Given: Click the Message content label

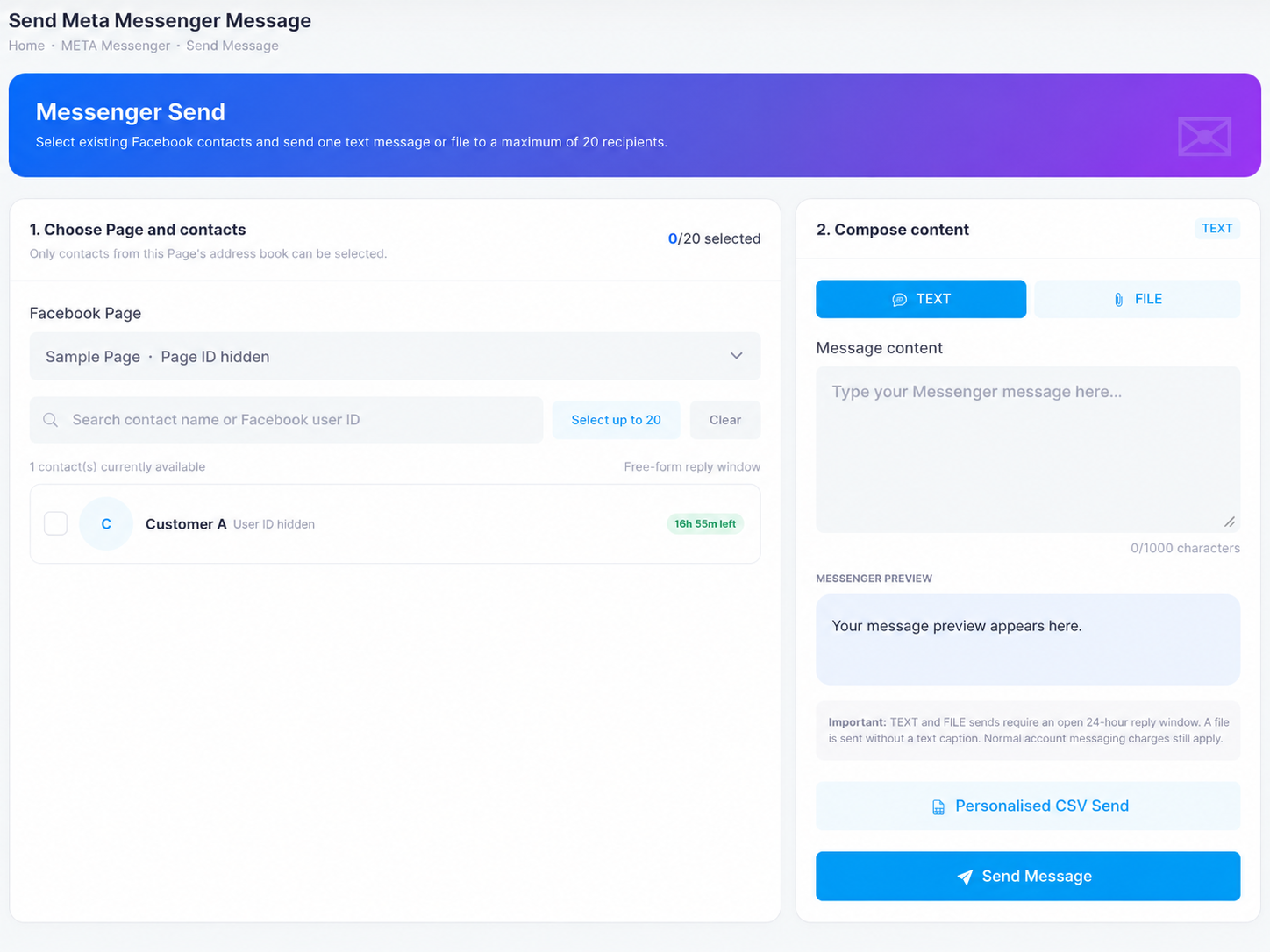Looking at the screenshot, I should (879, 348).
